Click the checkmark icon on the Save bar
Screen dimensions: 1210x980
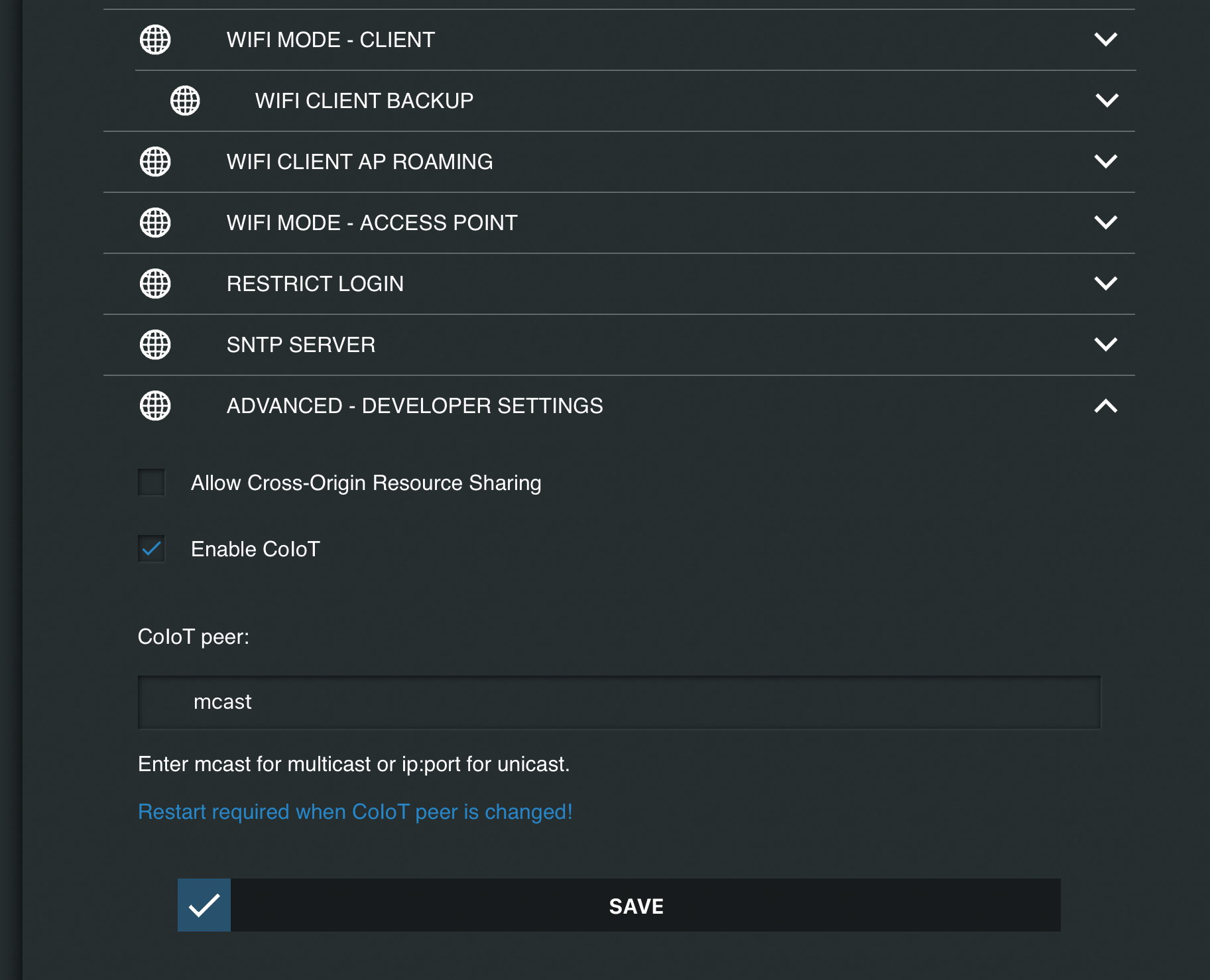[x=204, y=905]
